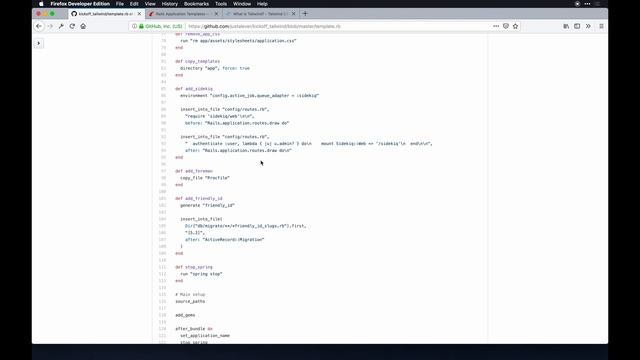
Task: Open the File menu
Action: pyautogui.click(x=120, y=4)
